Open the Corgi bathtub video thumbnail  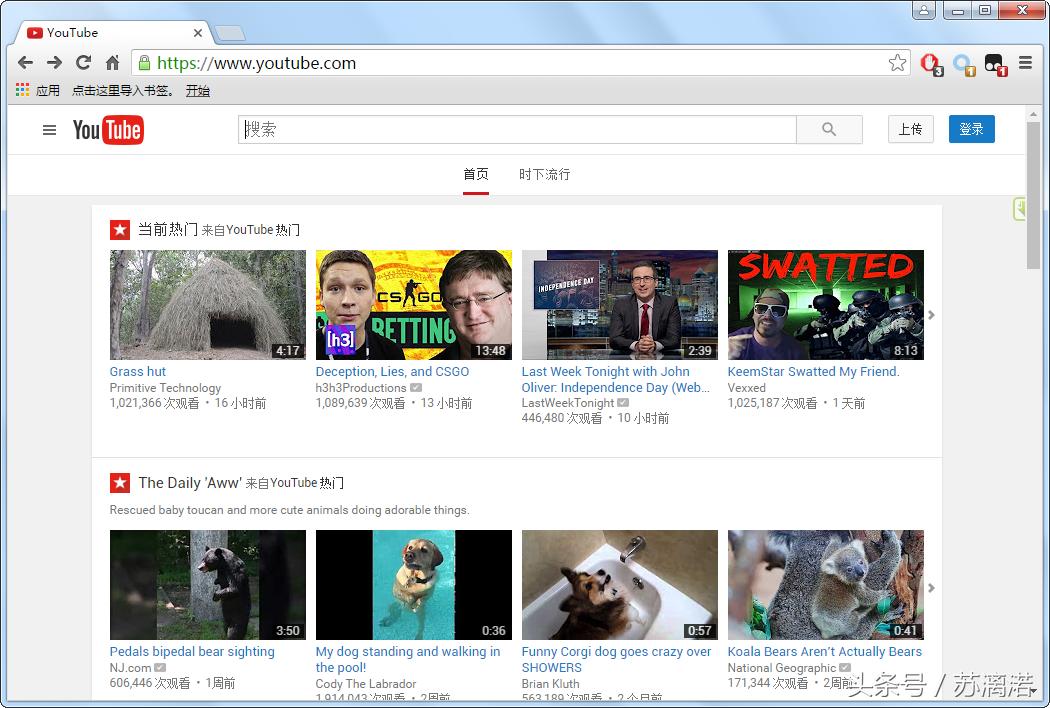point(619,585)
